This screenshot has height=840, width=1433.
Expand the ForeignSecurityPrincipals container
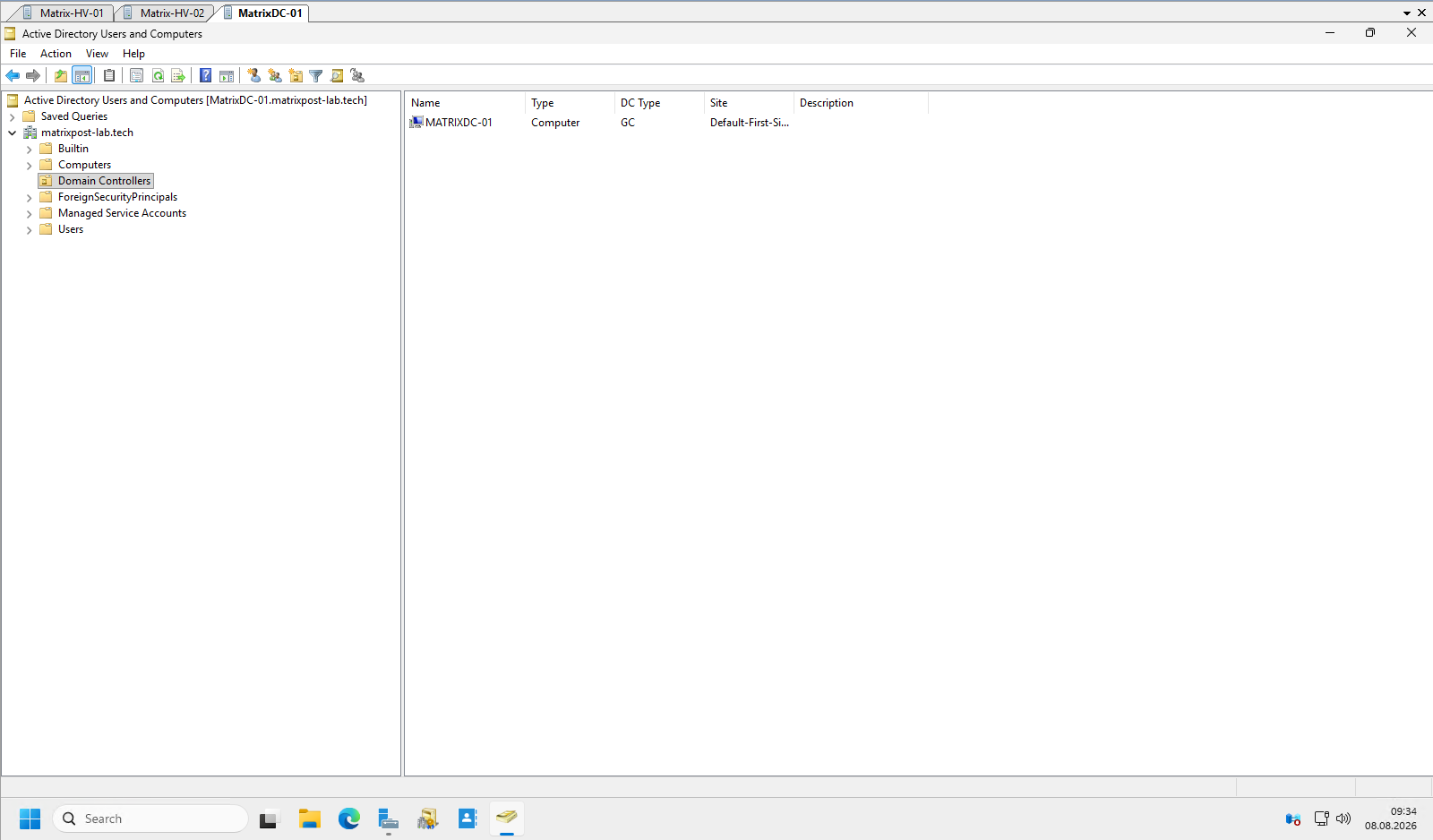pyautogui.click(x=29, y=198)
